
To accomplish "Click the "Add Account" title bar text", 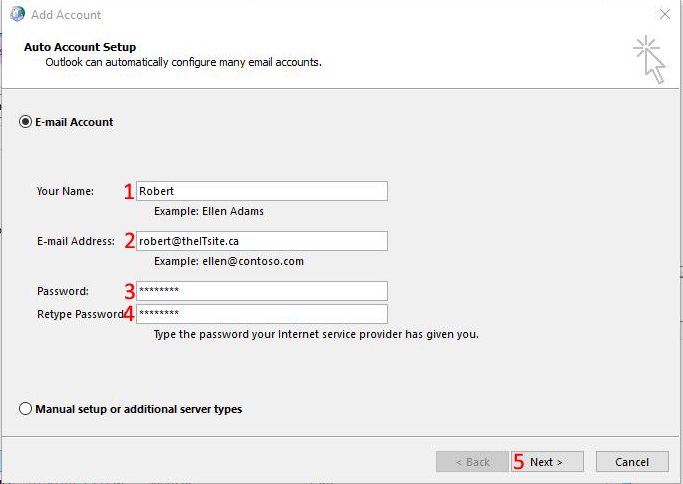I will 66,15.
